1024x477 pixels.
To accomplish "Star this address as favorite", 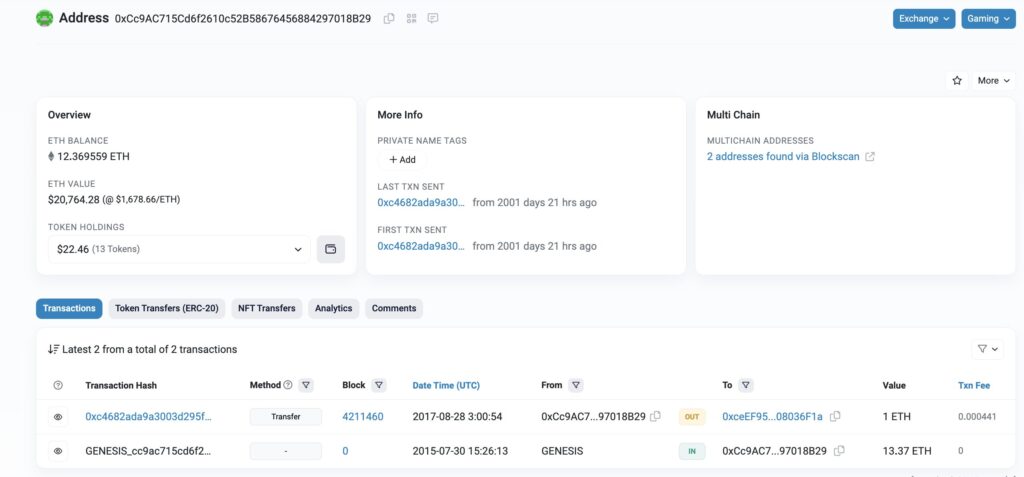I will pos(957,80).
